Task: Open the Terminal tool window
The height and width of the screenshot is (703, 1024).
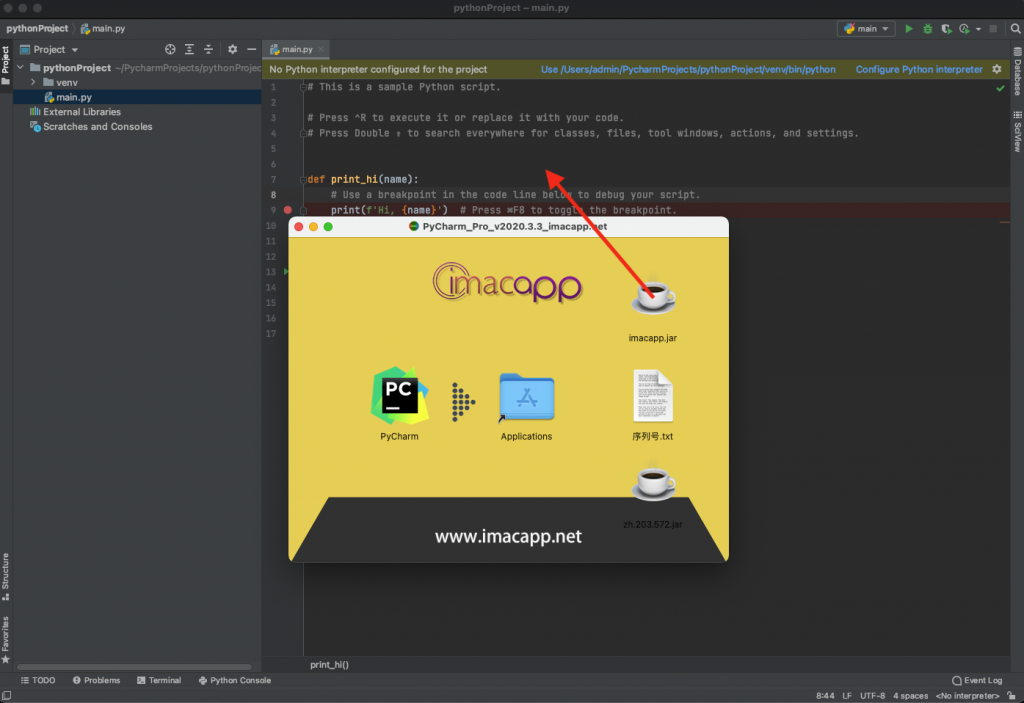Action: coord(159,680)
